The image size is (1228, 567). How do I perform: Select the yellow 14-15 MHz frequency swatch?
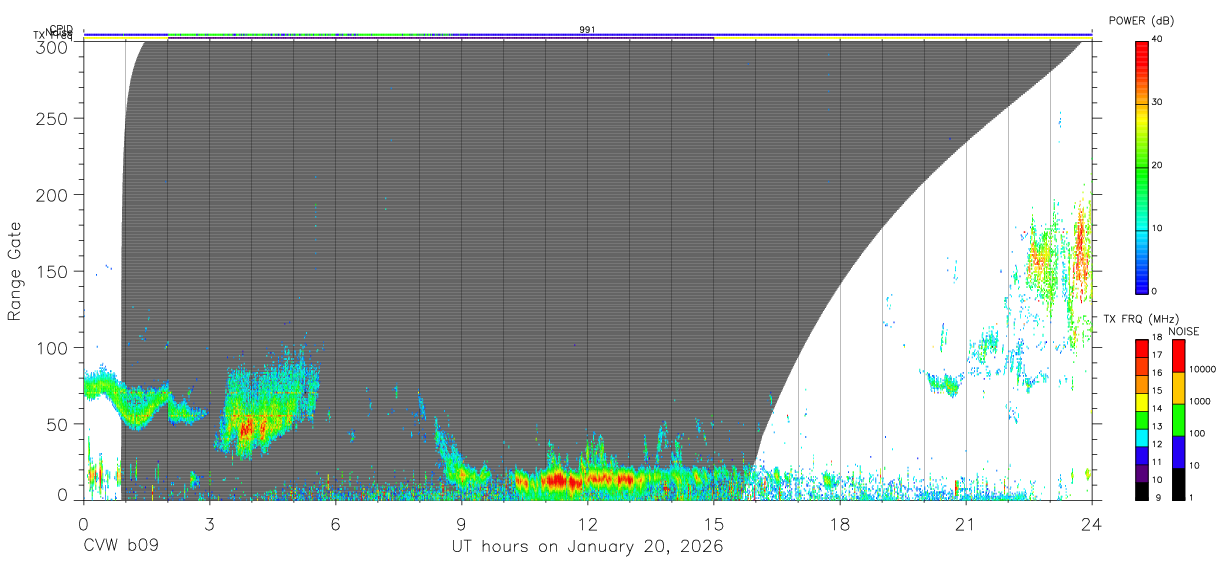(1143, 402)
